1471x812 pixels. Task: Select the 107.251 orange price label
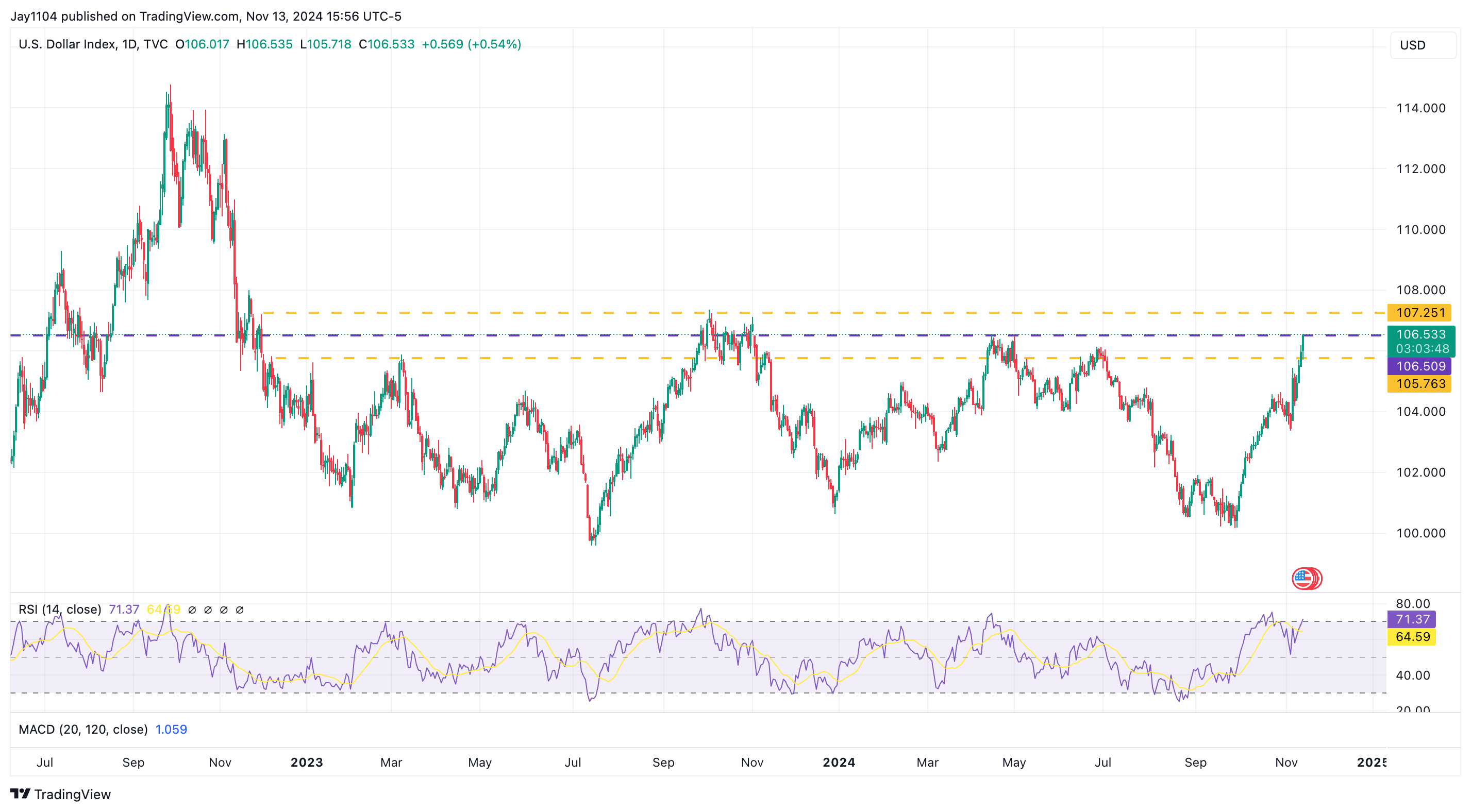click(x=1419, y=312)
